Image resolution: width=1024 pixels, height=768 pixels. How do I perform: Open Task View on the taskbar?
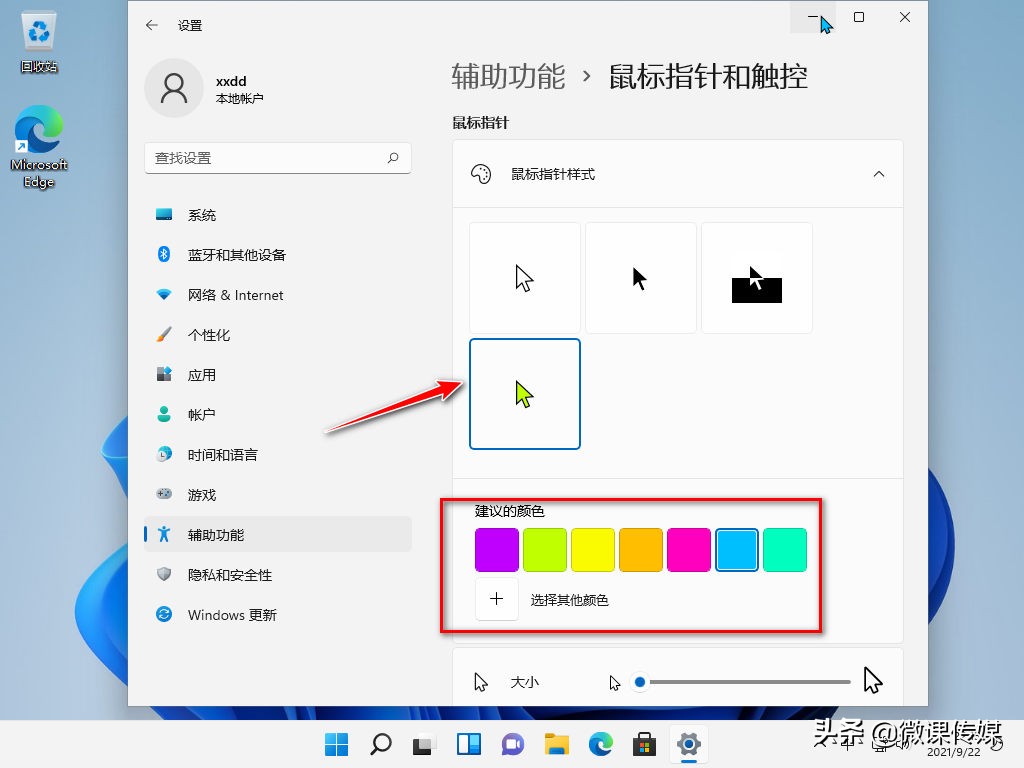tap(424, 744)
